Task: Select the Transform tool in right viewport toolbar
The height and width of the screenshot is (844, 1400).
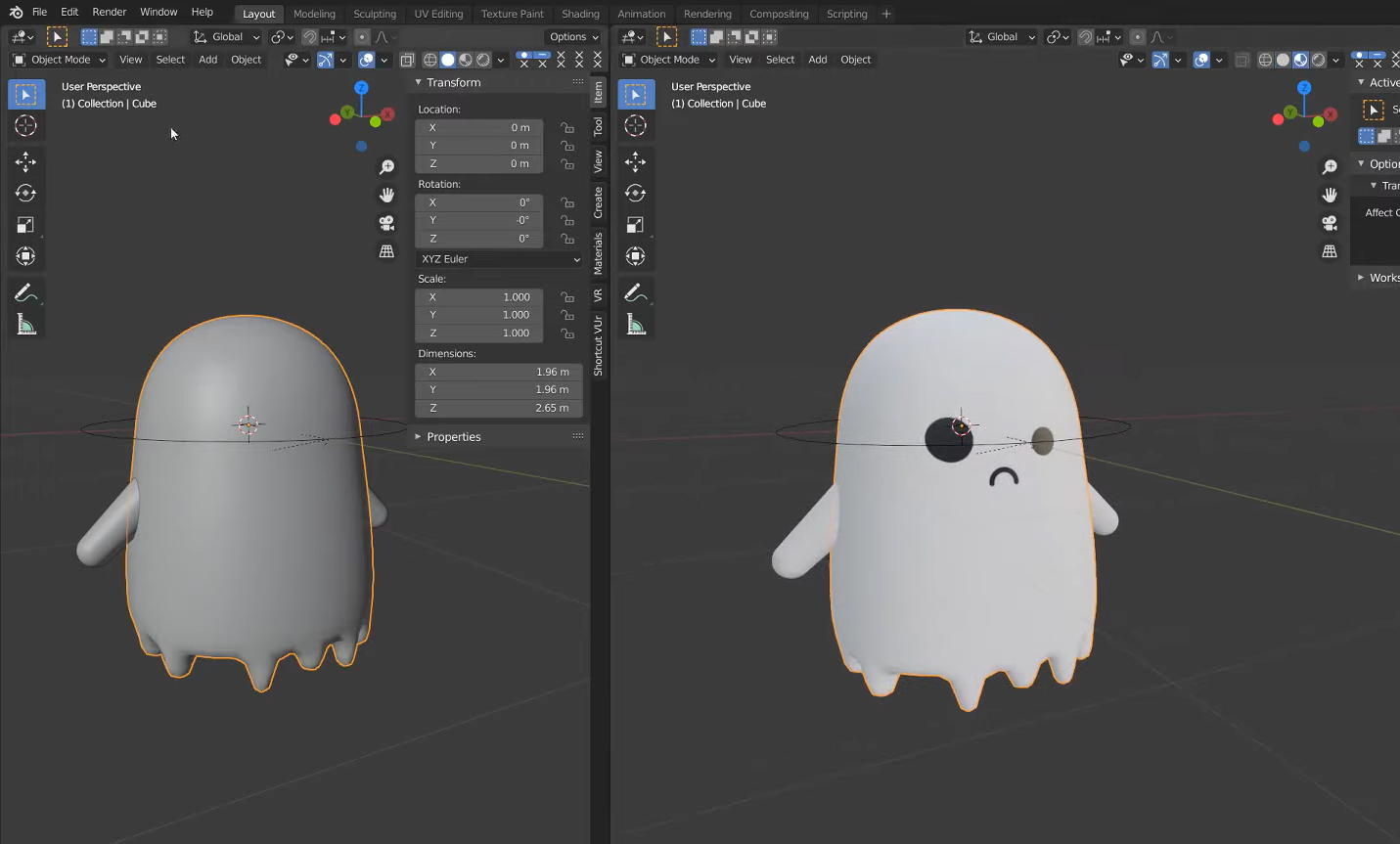Action: click(x=636, y=256)
